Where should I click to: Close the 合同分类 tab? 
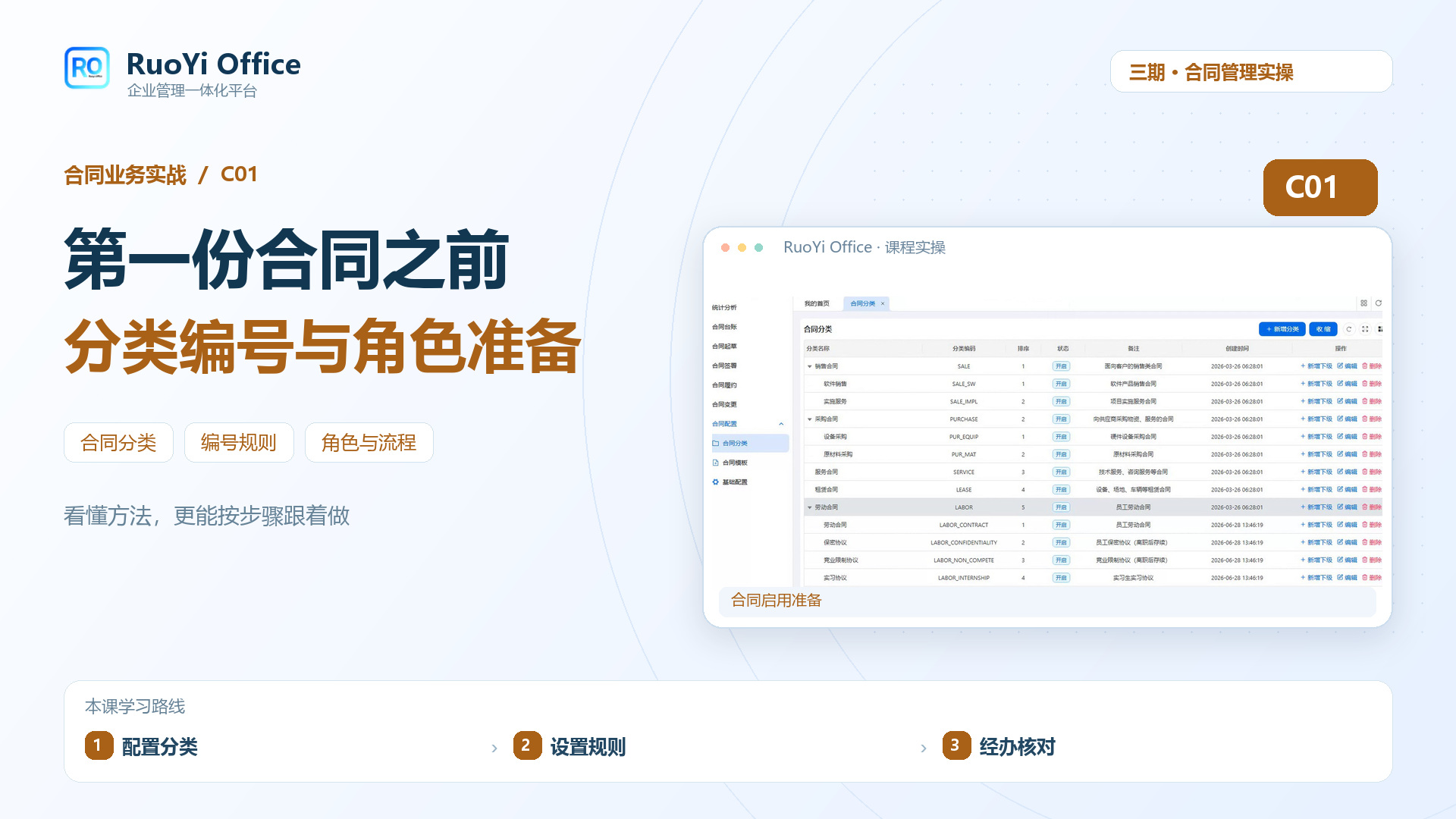pos(883,303)
